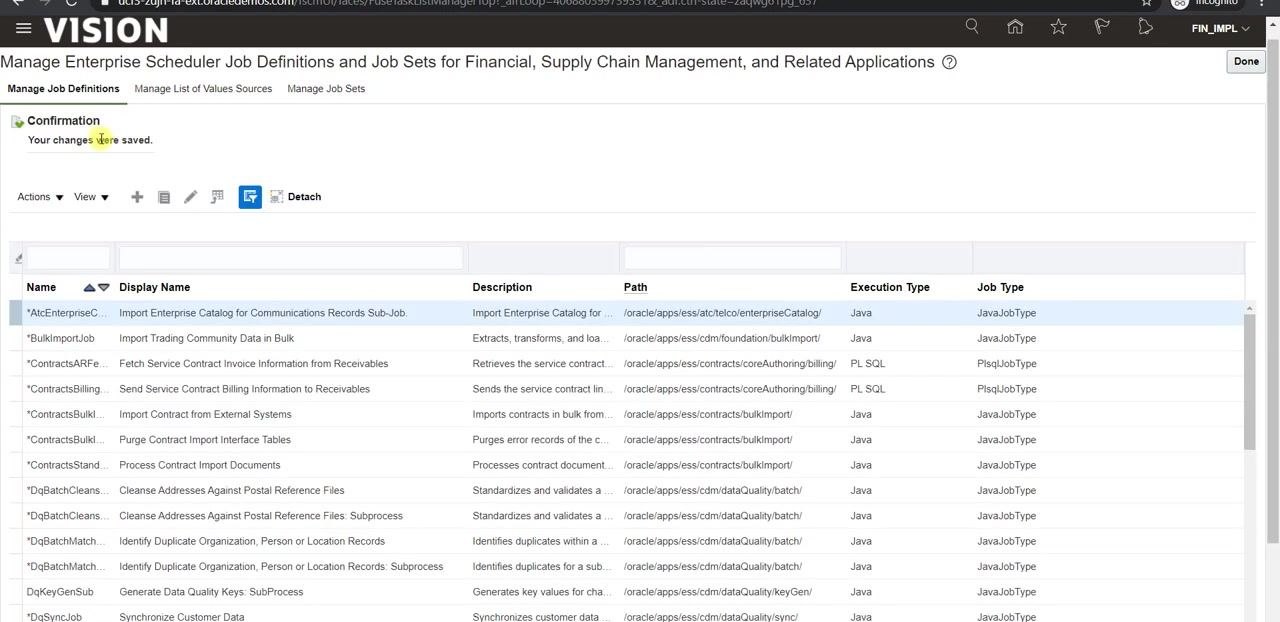
Task: Click the Path filter input field
Action: (733, 258)
